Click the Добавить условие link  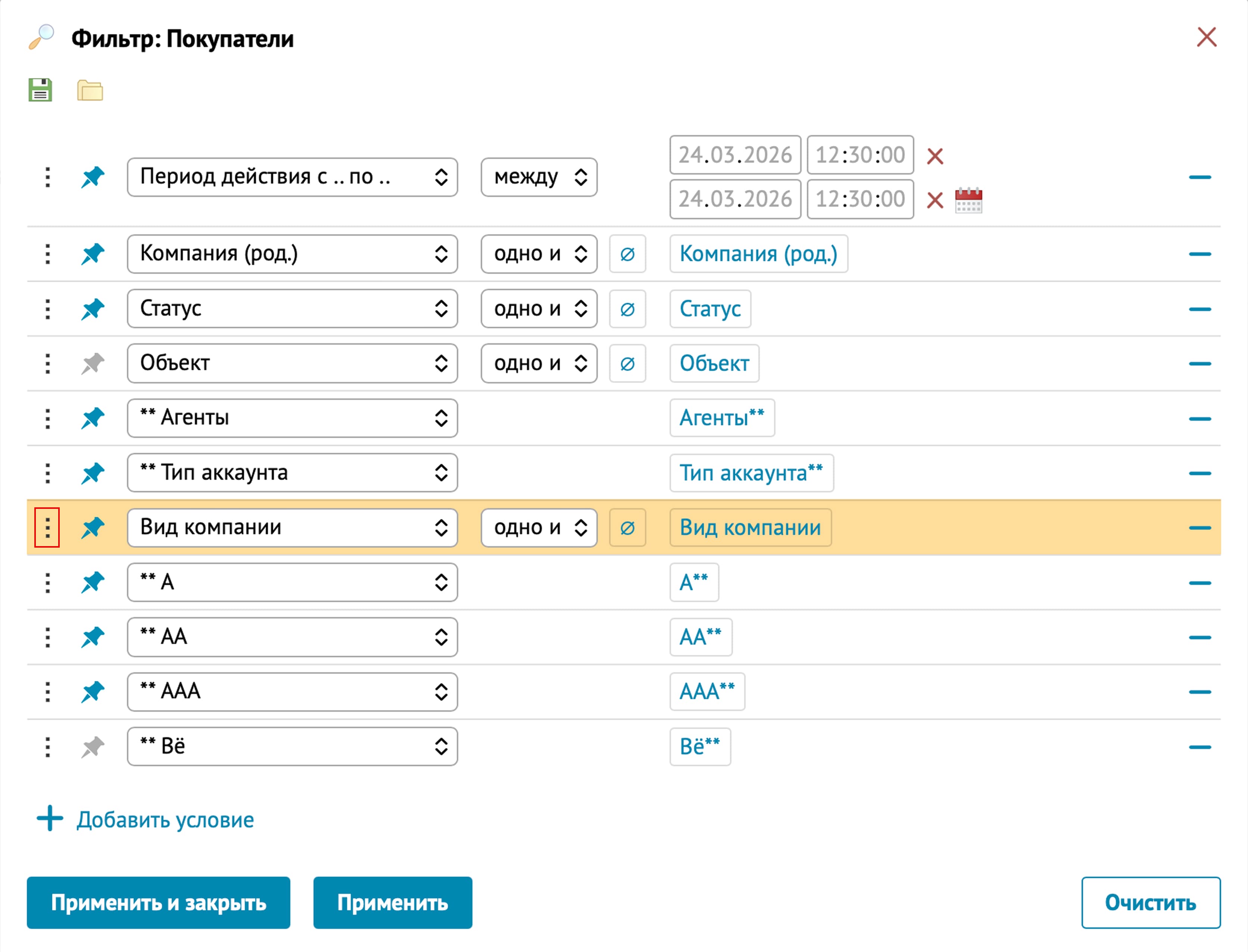pyautogui.click(x=165, y=820)
